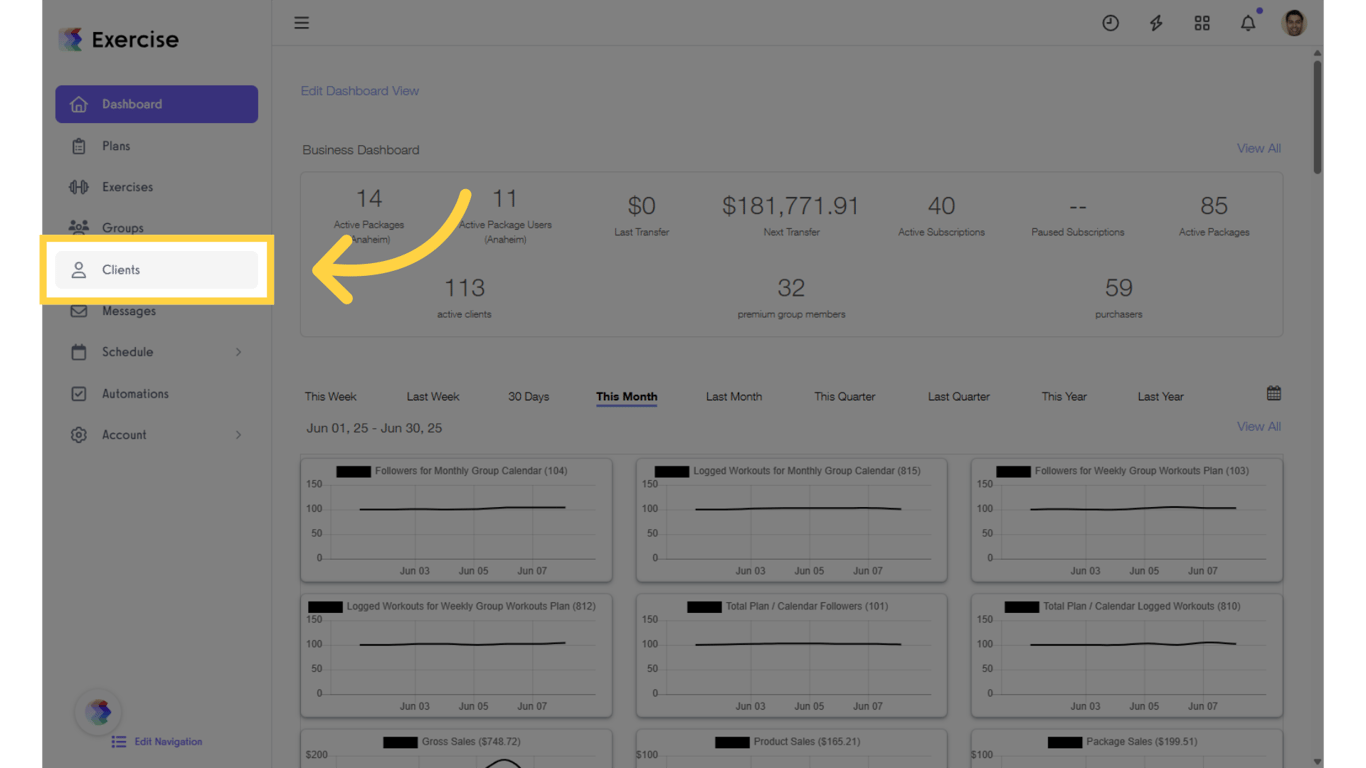Open the clock history icon
Image resolution: width=1366 pixels, height=768 pixels.
(x=1110, y=22)
